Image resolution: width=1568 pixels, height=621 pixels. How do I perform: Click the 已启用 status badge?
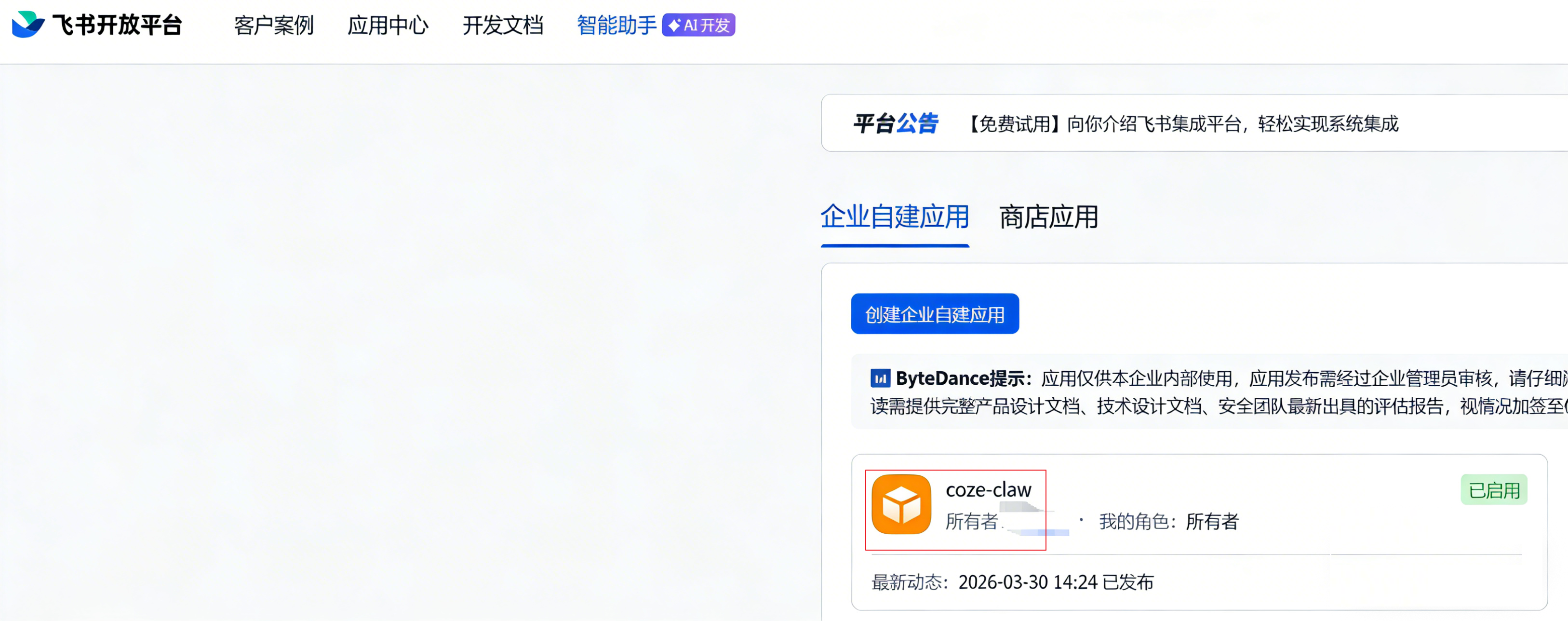pyautogui.click(x=1494, y=489)
